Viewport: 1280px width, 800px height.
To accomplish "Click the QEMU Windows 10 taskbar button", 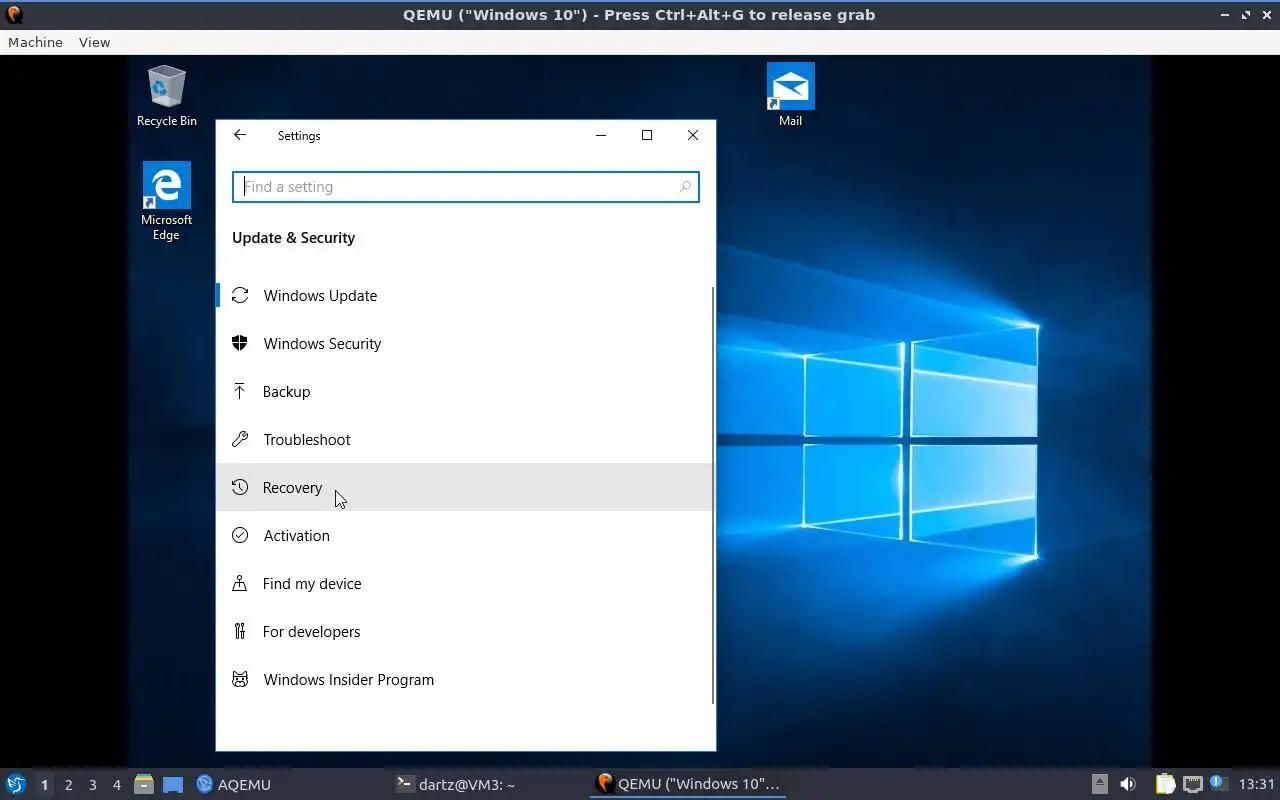I will pyautogui.click(x=688, y=784).
